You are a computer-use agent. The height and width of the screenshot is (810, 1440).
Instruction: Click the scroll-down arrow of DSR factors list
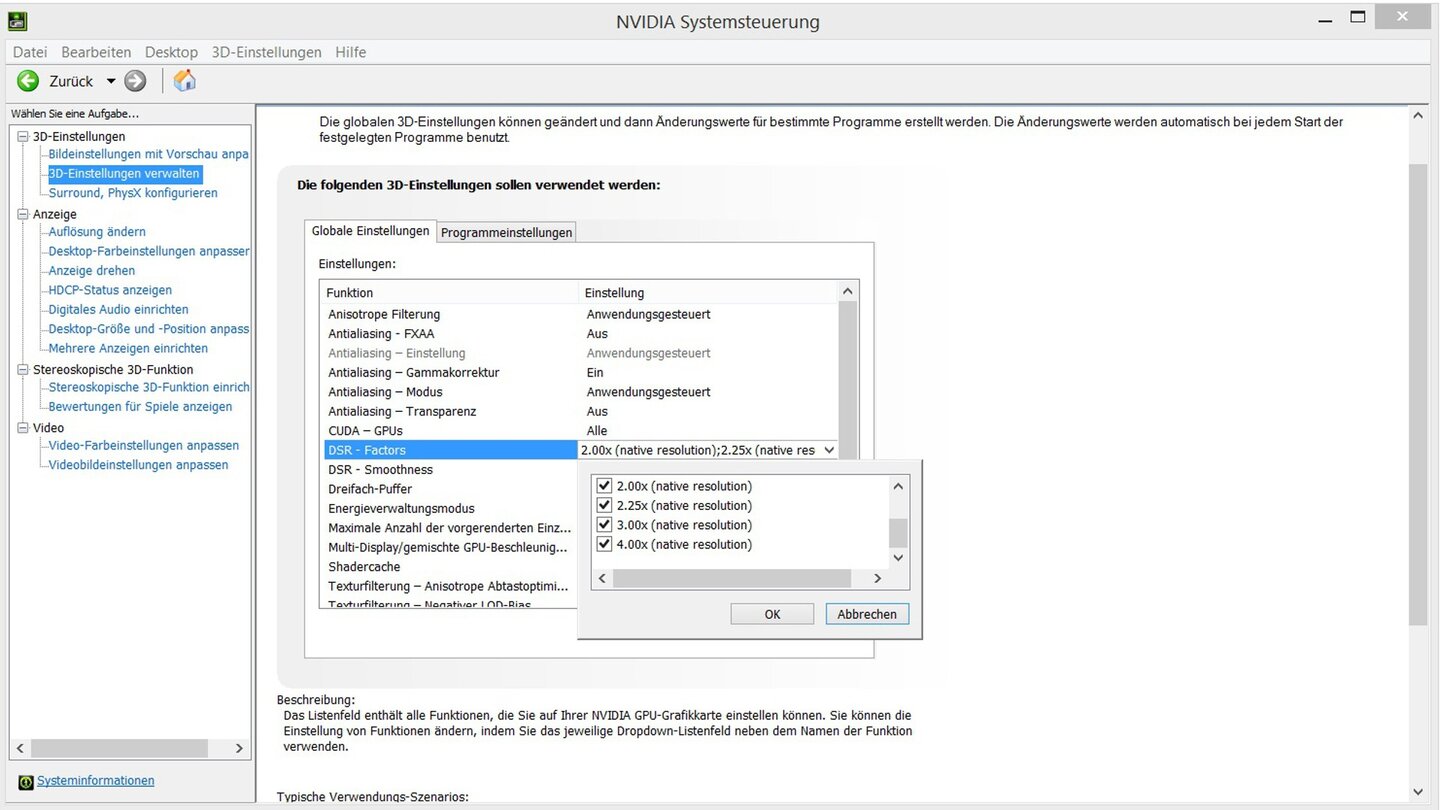click(898, 558)
